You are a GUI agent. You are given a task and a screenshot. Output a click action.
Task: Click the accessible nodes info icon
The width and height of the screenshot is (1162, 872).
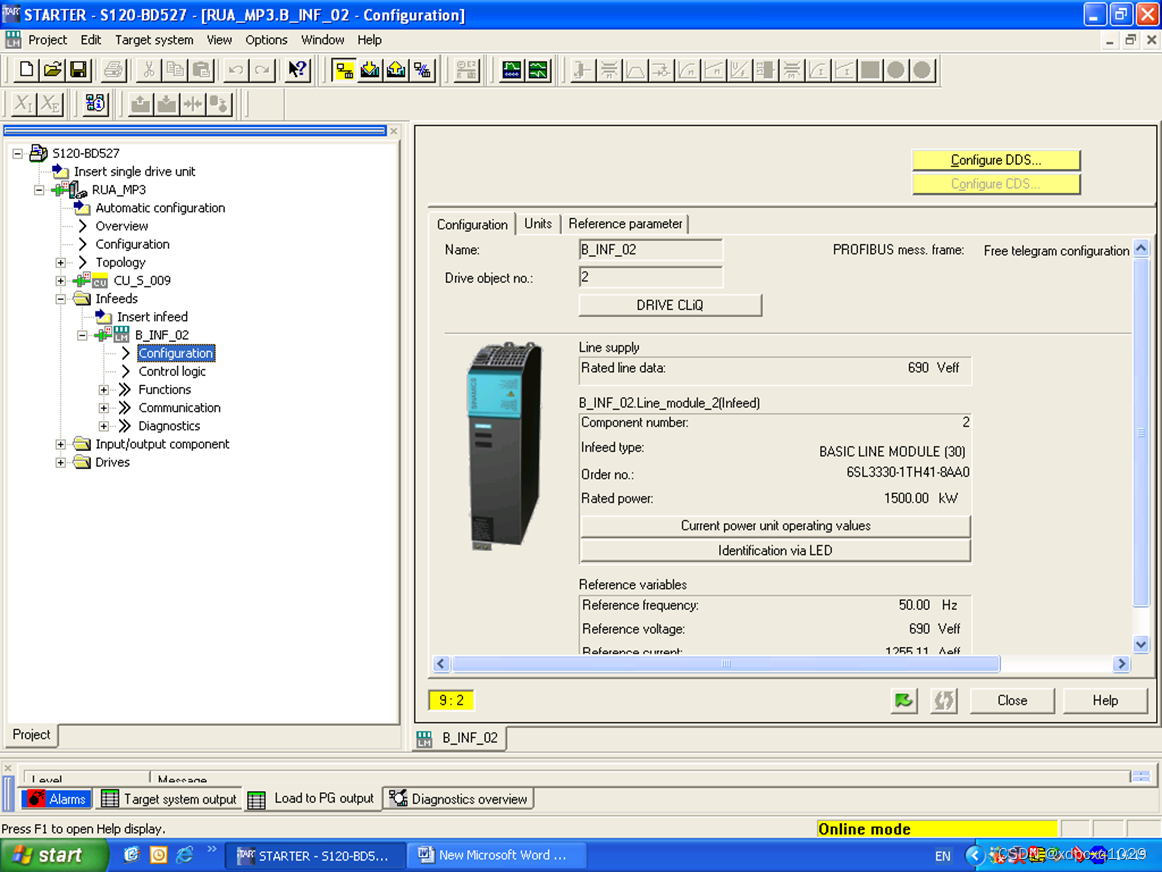[x=95, y=103]
